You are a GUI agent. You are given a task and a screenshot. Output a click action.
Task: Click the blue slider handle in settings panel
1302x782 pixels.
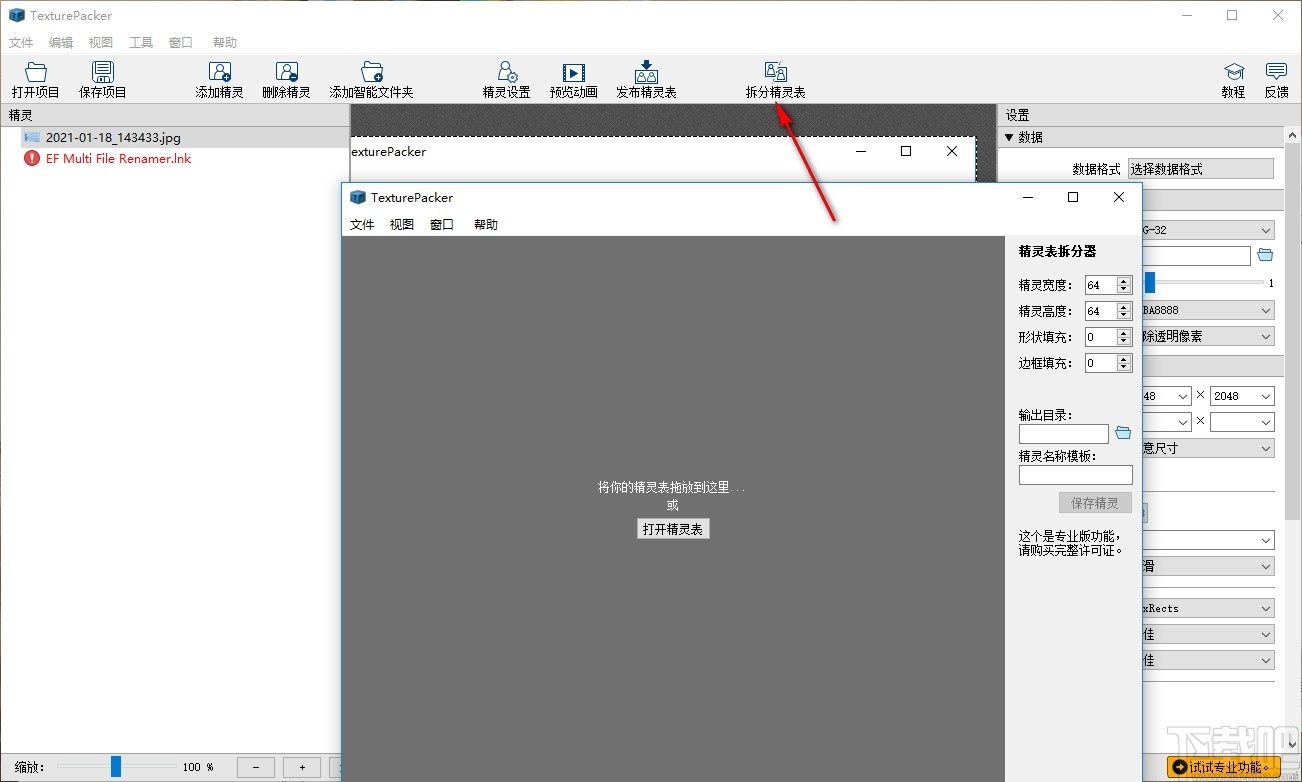[x=1150, y=283]
